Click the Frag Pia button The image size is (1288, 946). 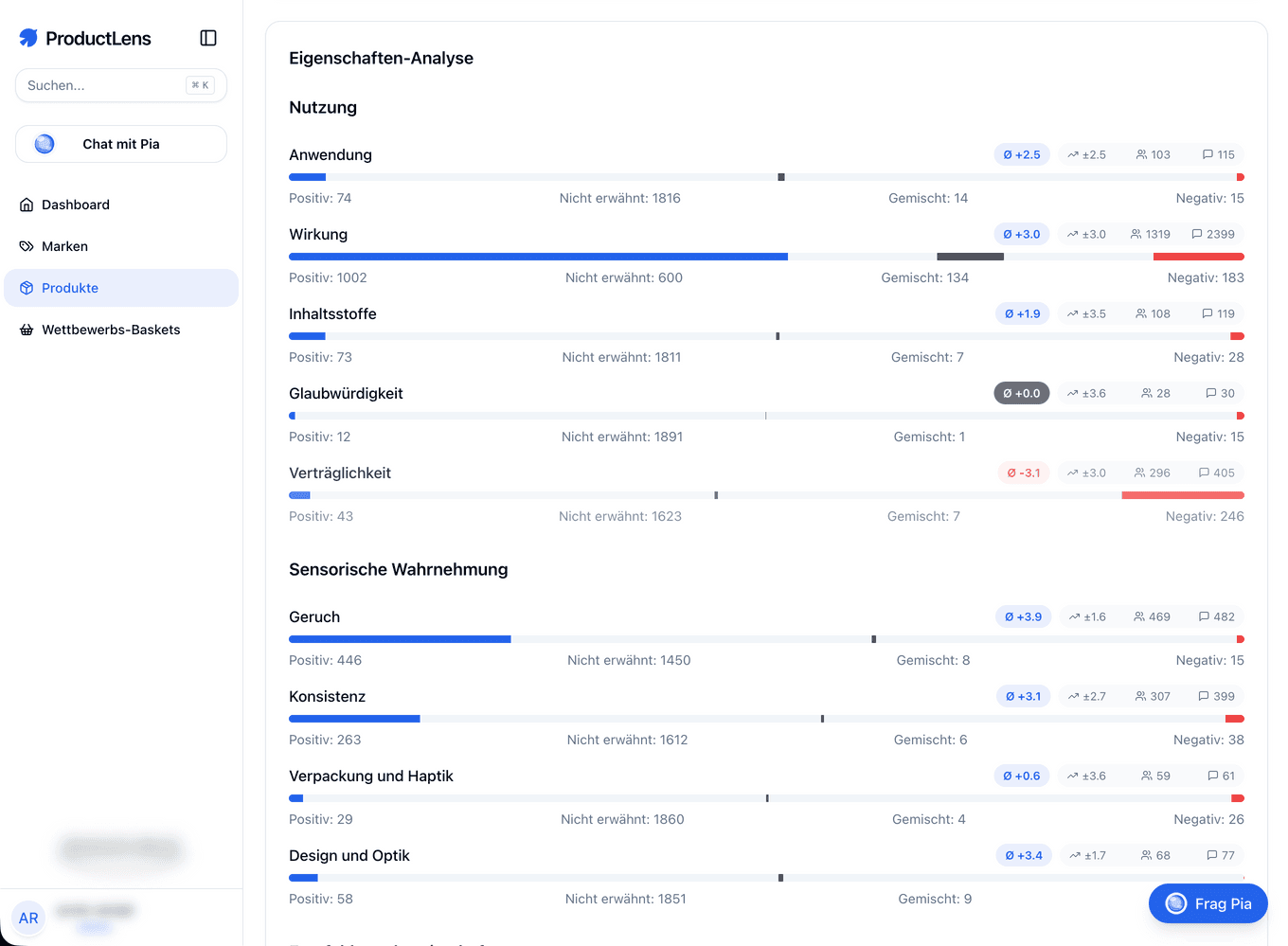[x=1207, y=903]
